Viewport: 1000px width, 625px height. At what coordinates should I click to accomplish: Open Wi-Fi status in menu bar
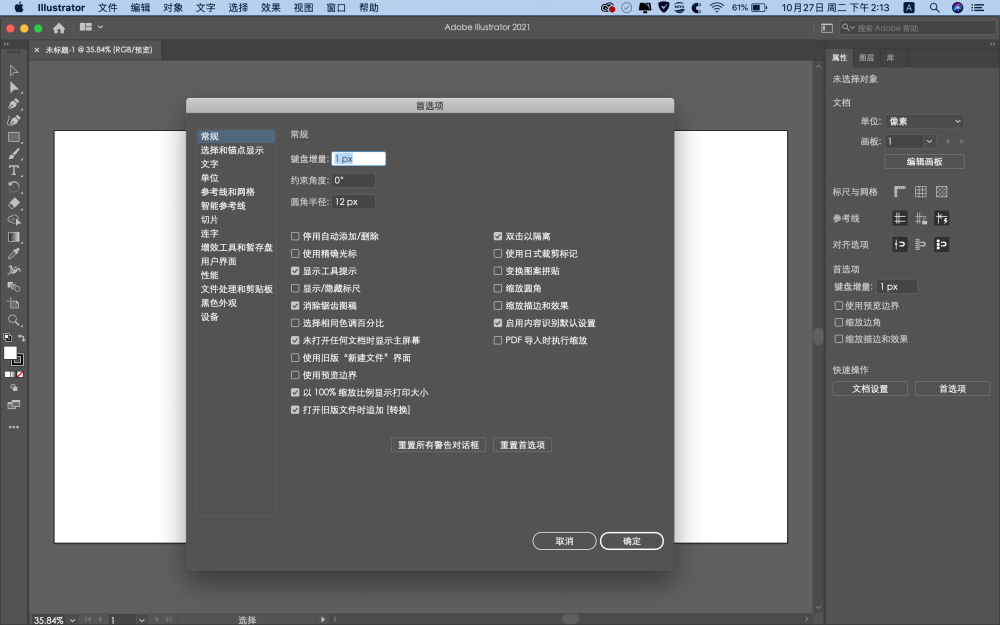click(x=717, y=8)
